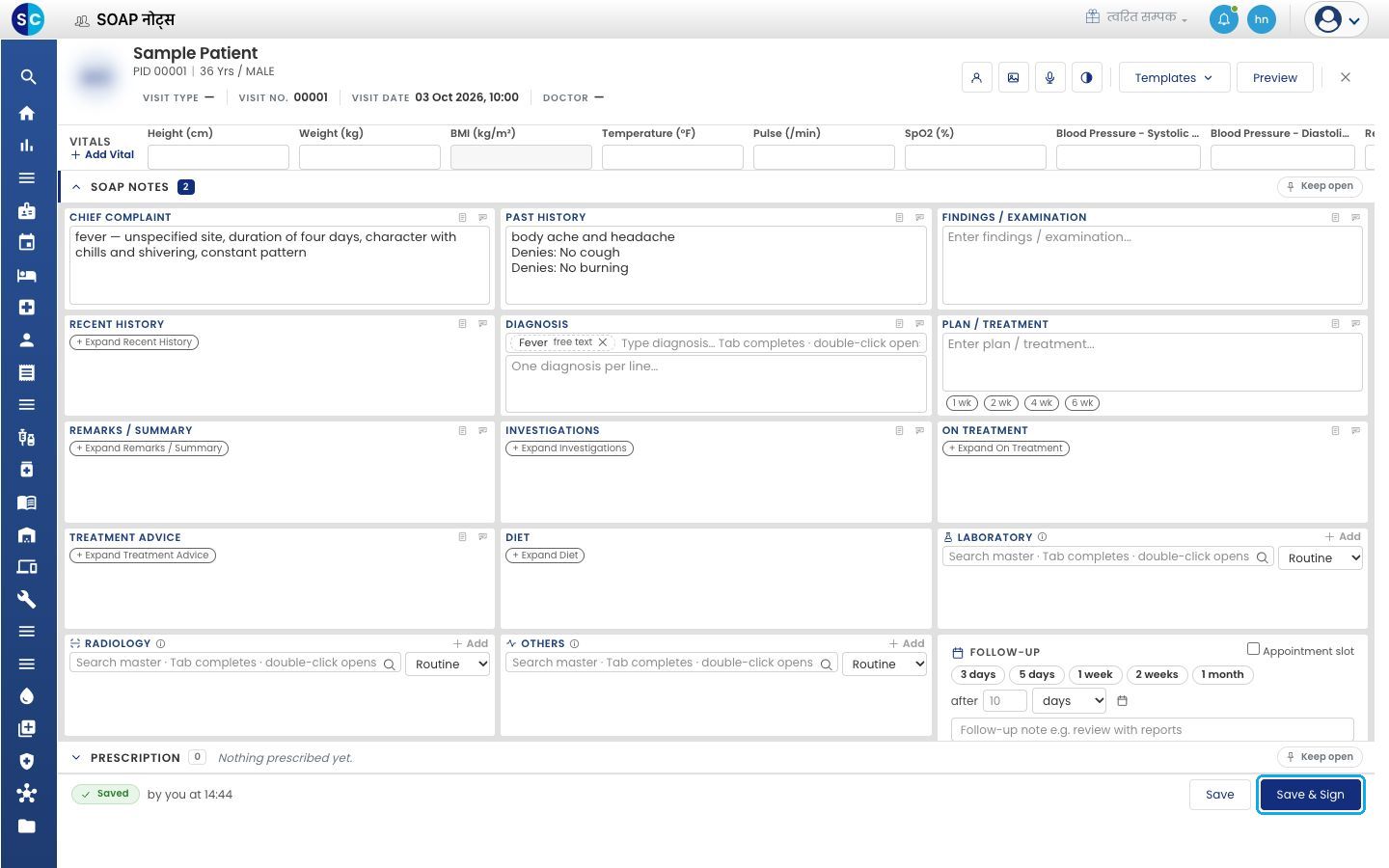Collapse the SOAP Notes section
The height and width of the screenshot is (868, 1389).
pyautogui.click(x=76, y=187)
